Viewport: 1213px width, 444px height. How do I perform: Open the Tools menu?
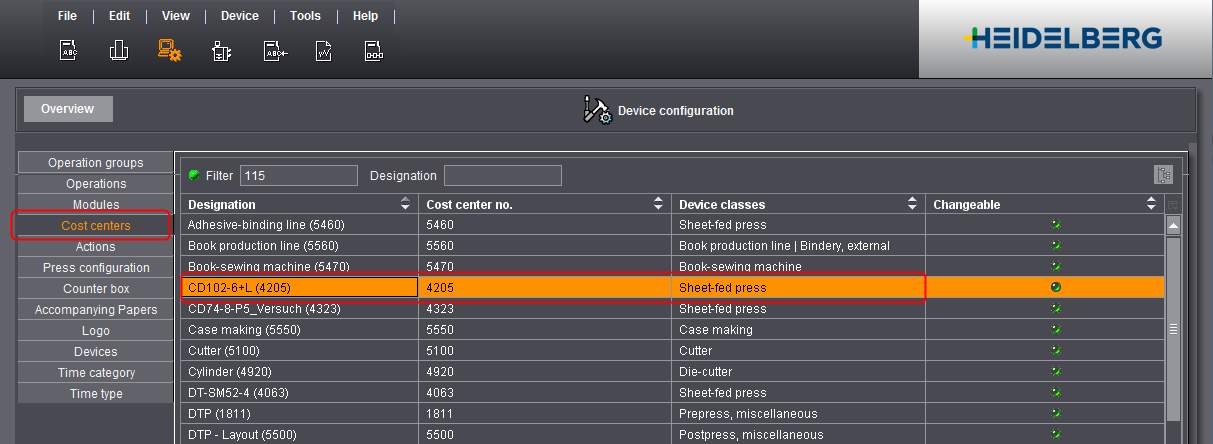pyautogui.click(x=305, y=16)
